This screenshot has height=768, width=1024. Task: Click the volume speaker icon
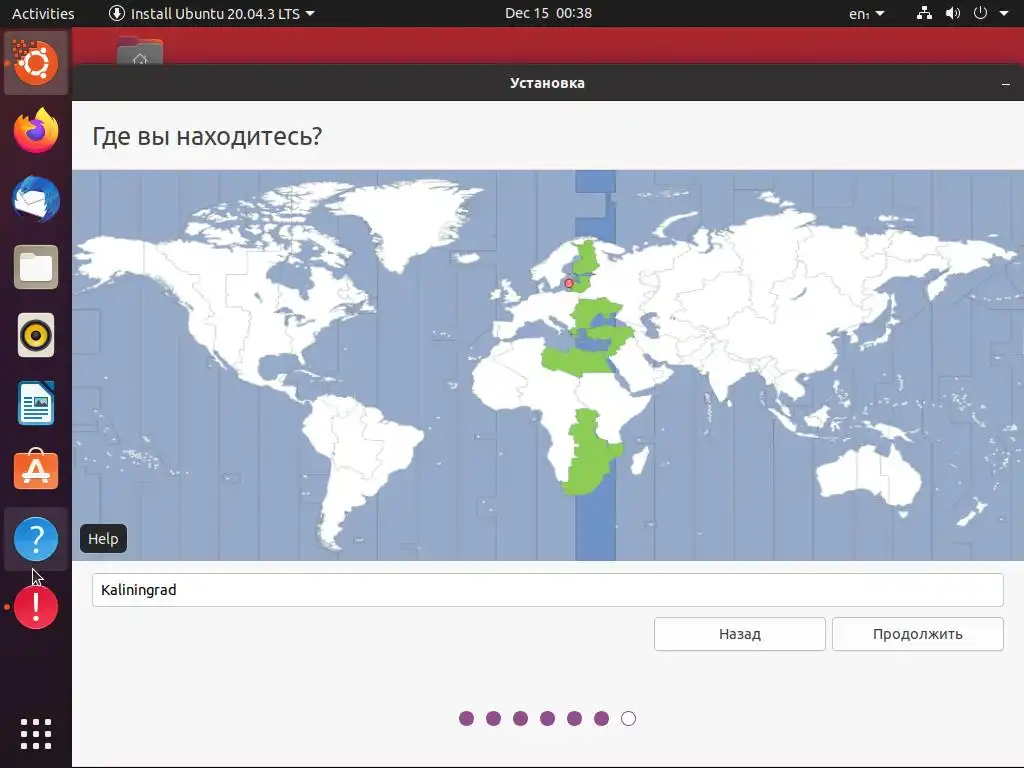(x=953, y=13)
